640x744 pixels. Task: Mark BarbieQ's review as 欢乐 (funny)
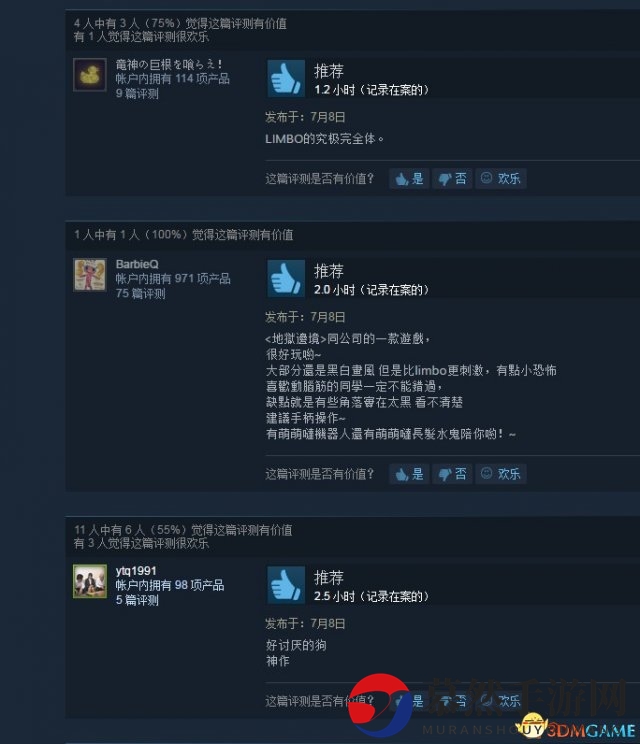(x=501, y=474)
